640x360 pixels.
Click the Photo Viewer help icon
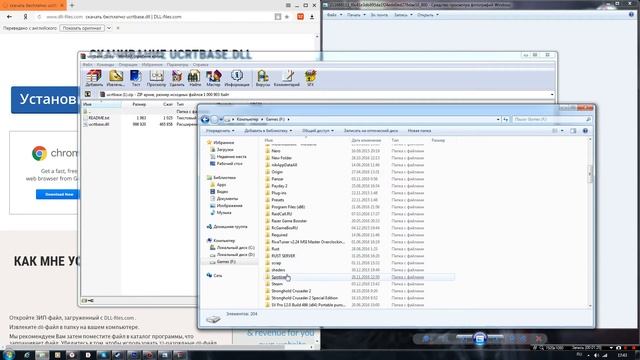(631, 15)
